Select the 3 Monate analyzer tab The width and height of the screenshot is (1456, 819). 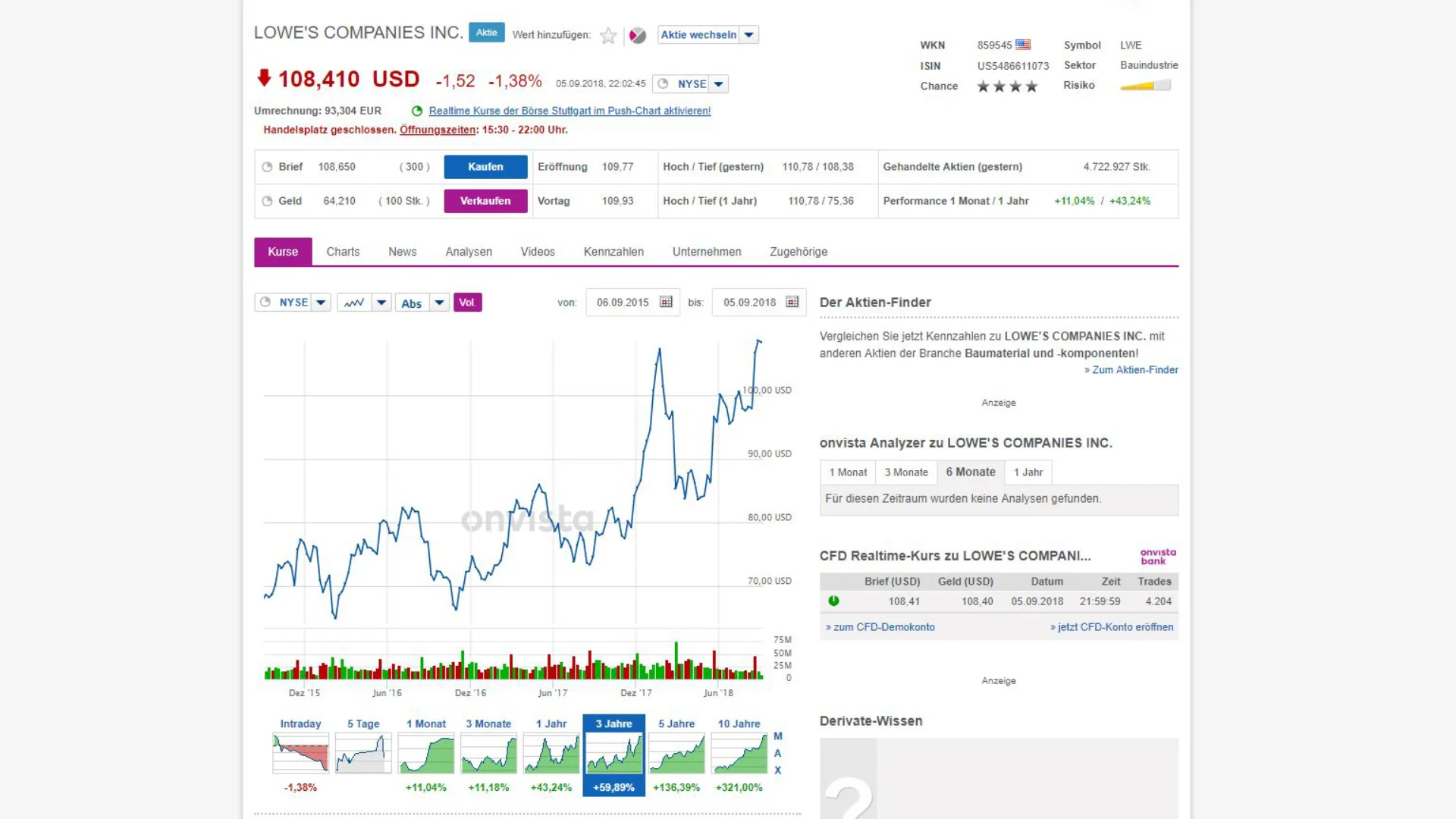906,472
